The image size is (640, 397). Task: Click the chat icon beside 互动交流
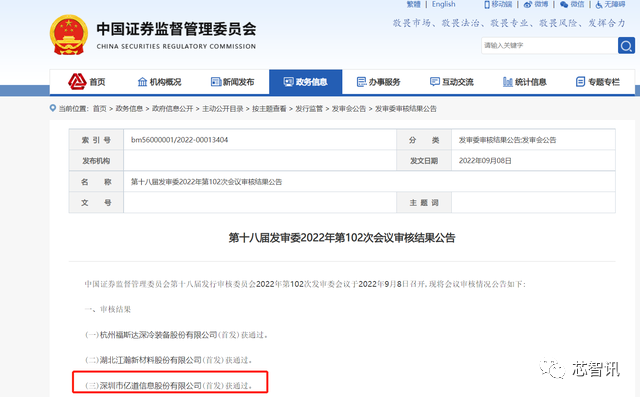pyautogui.click(x=435, y=82)
